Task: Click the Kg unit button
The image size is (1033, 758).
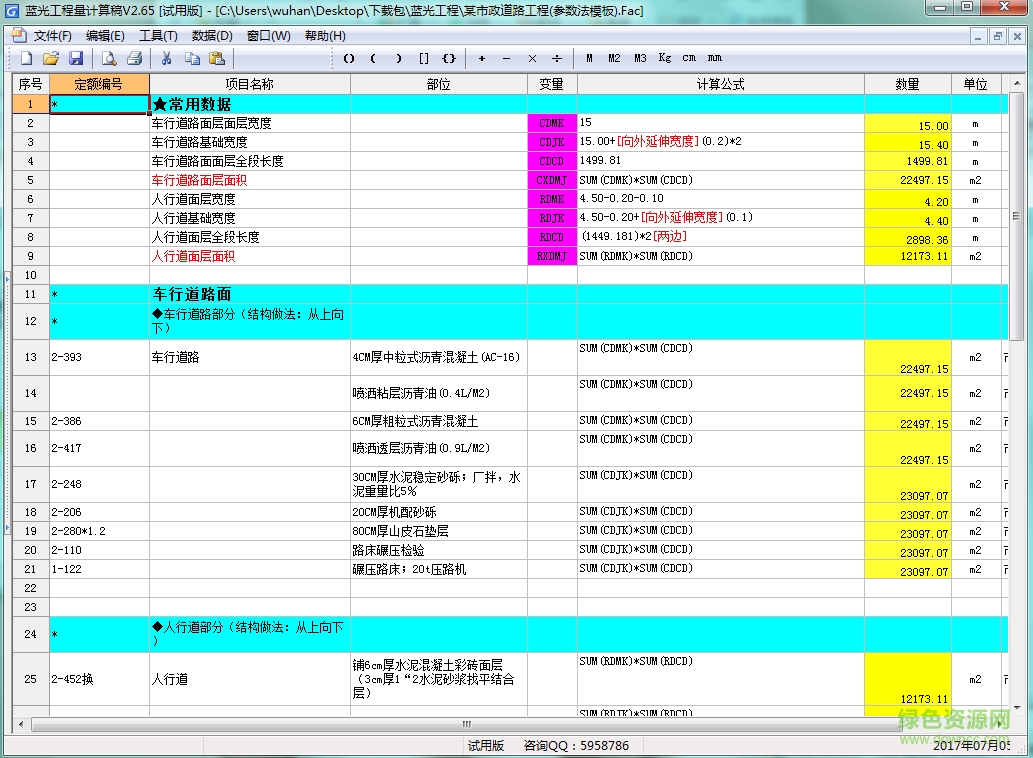Action: (665, 58)
